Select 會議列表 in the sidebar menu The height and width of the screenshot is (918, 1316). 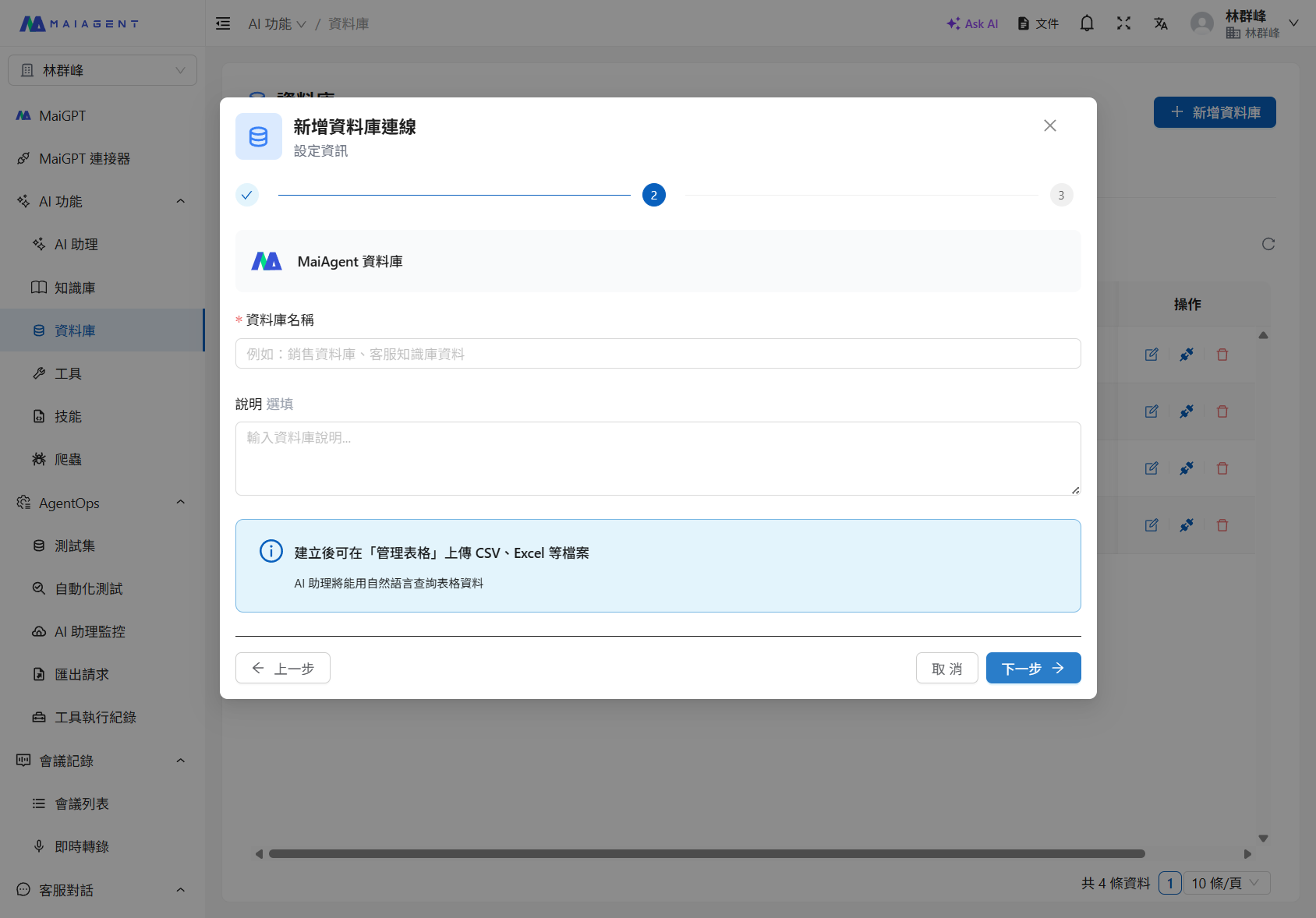(x=82, y=803)
